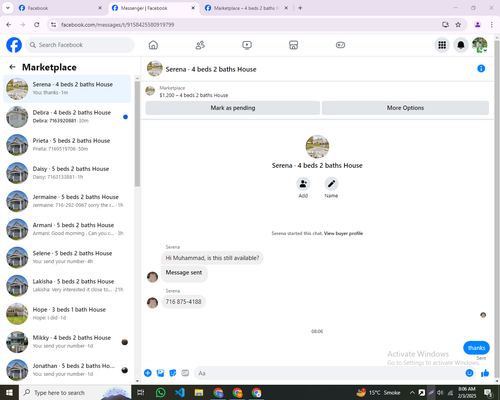Switch to the first Facebook browser tab

pos(60,8)
